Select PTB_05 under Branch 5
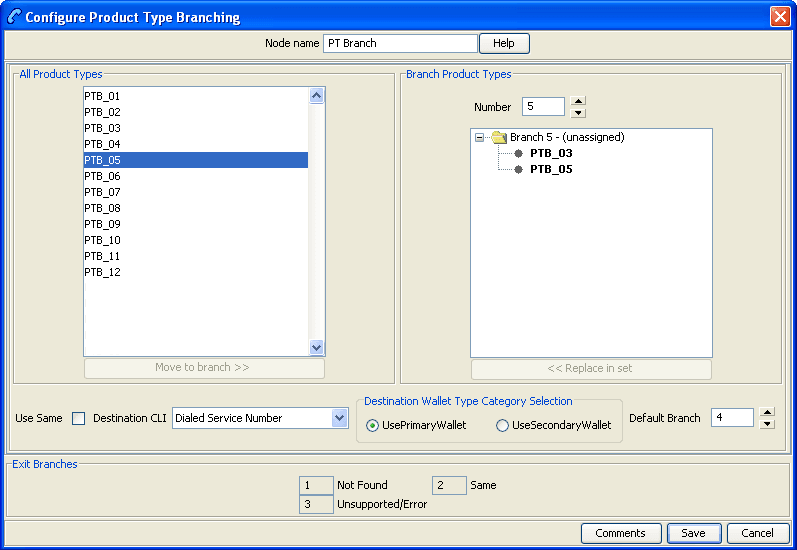The width and height of the screenshot is (797, 550). (551, 169)
